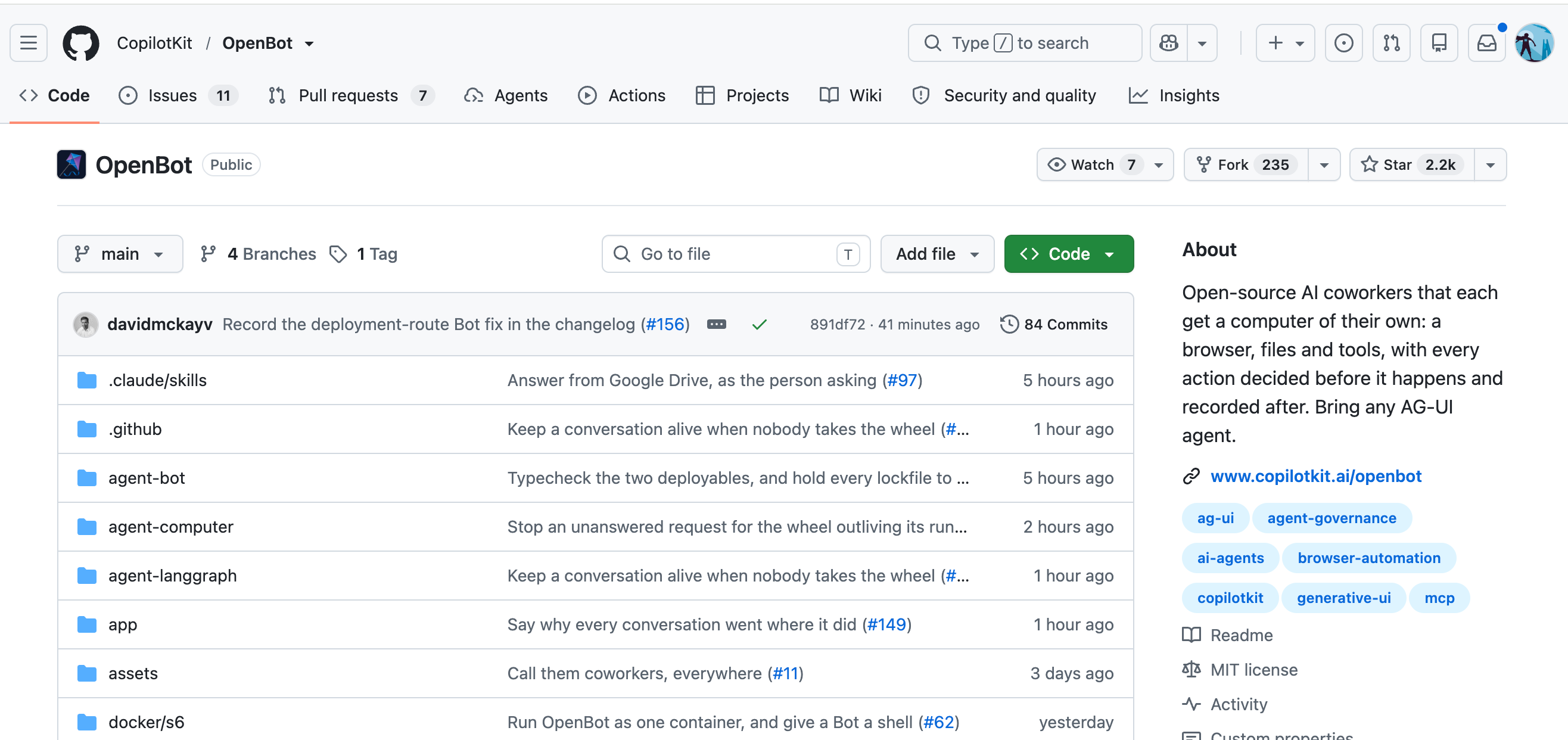Image resolution: width=1568 pixels, height=740 pixels.
Task: View the green check status for latest commit
Action: tap(759, 325)
